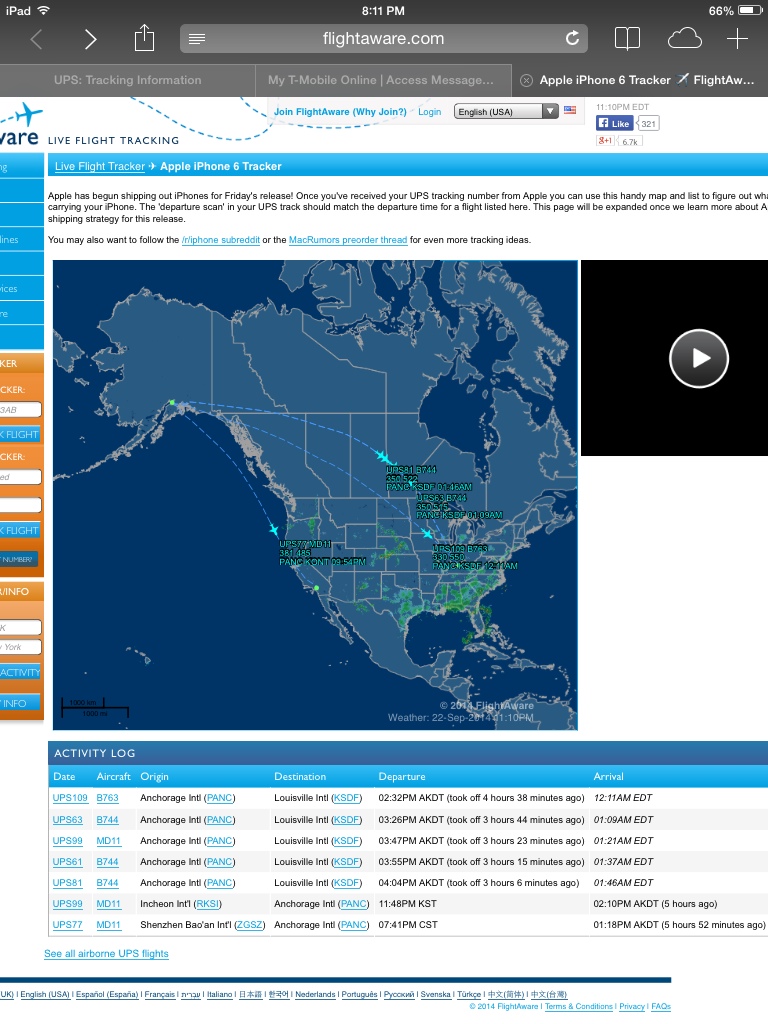Tap Safari's forward arrow

[90, 39]
